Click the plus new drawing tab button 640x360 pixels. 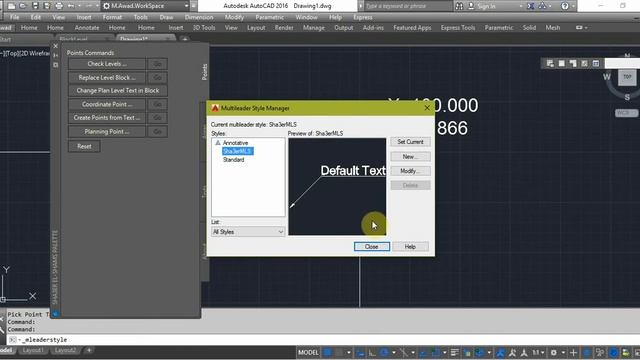[x=185, y=40]
